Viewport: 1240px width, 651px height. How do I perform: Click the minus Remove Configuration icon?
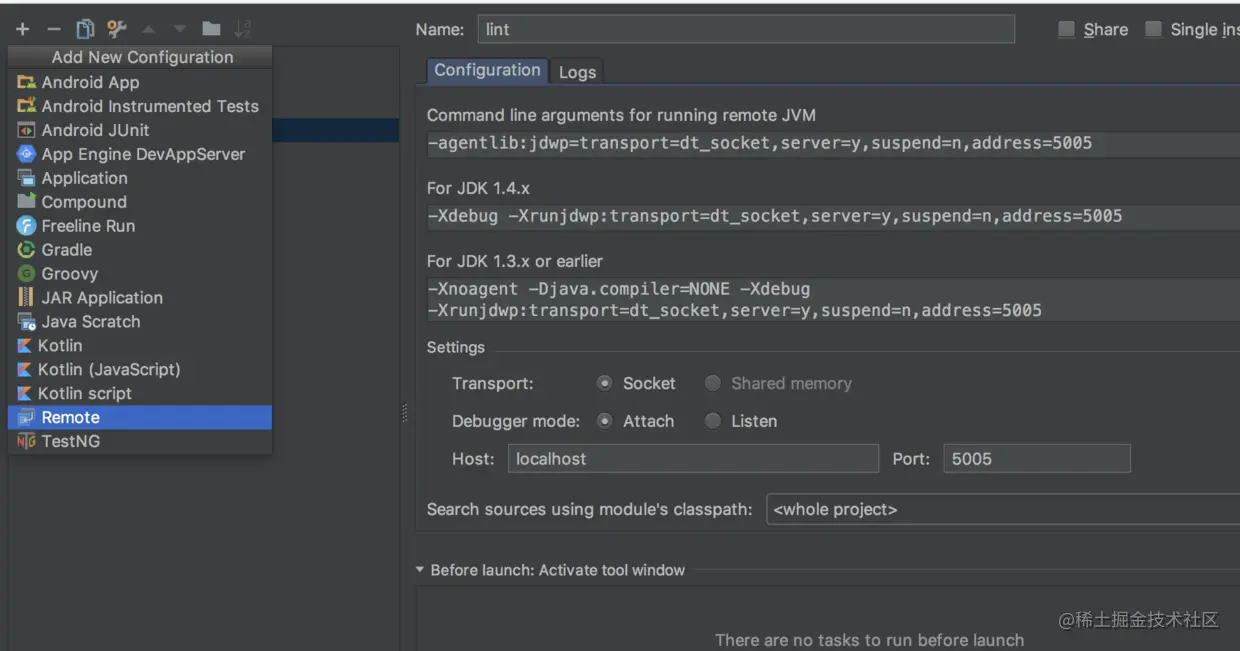[x=54, y=29]
